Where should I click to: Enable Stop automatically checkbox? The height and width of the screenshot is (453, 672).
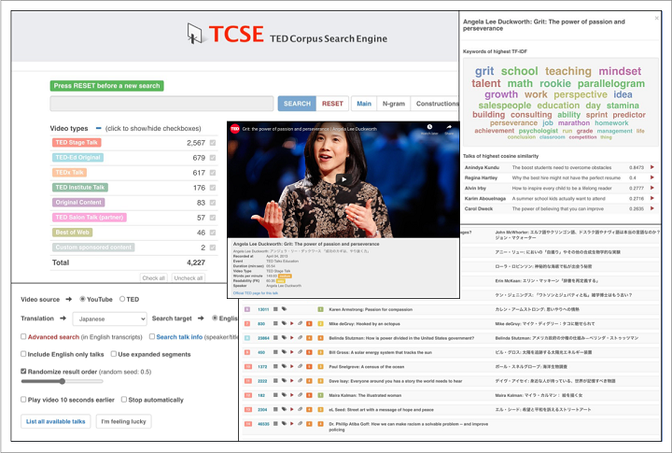pos(124,399)
